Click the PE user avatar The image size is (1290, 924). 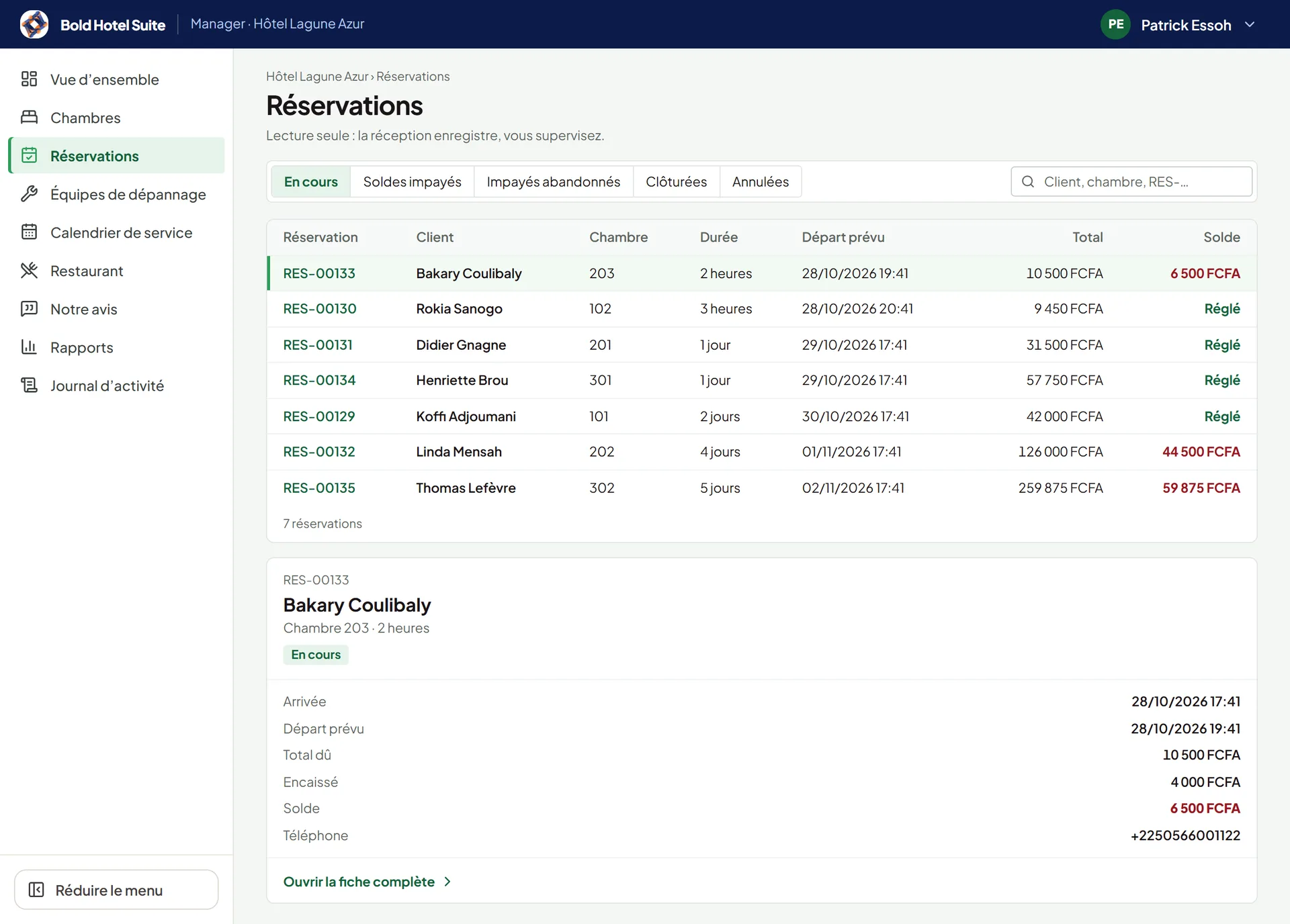(x=1116, y=24)
